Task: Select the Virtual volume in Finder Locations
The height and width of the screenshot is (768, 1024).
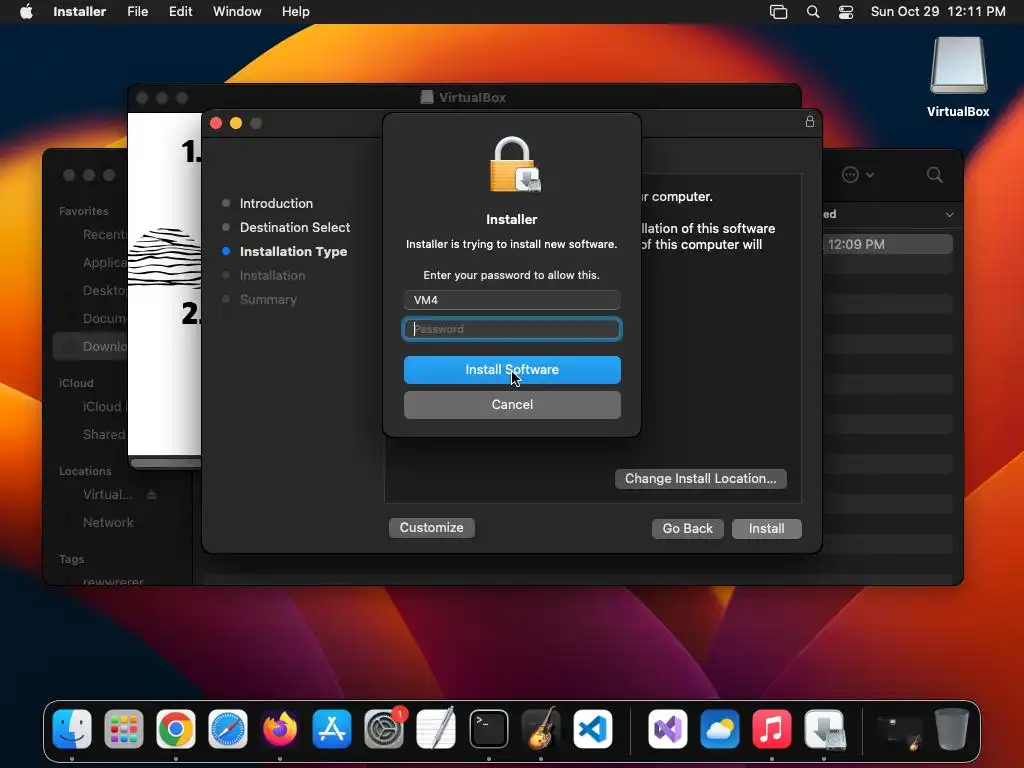Action: tap(107, 494)
